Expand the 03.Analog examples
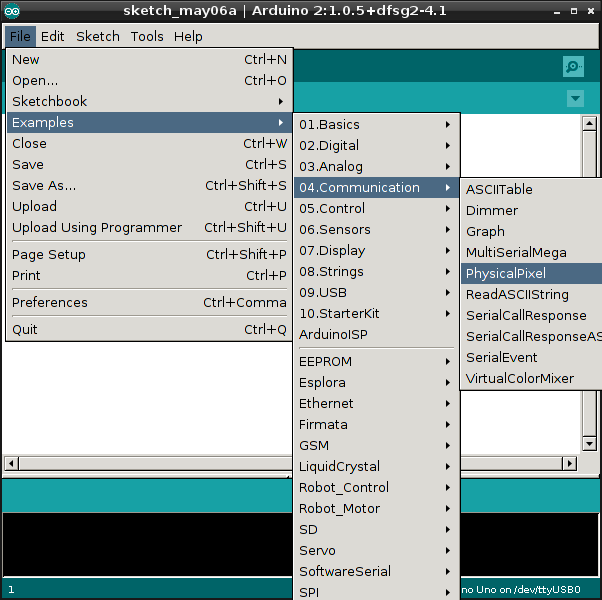The width and height of the screenshot is (602, 600). [376, 167]
